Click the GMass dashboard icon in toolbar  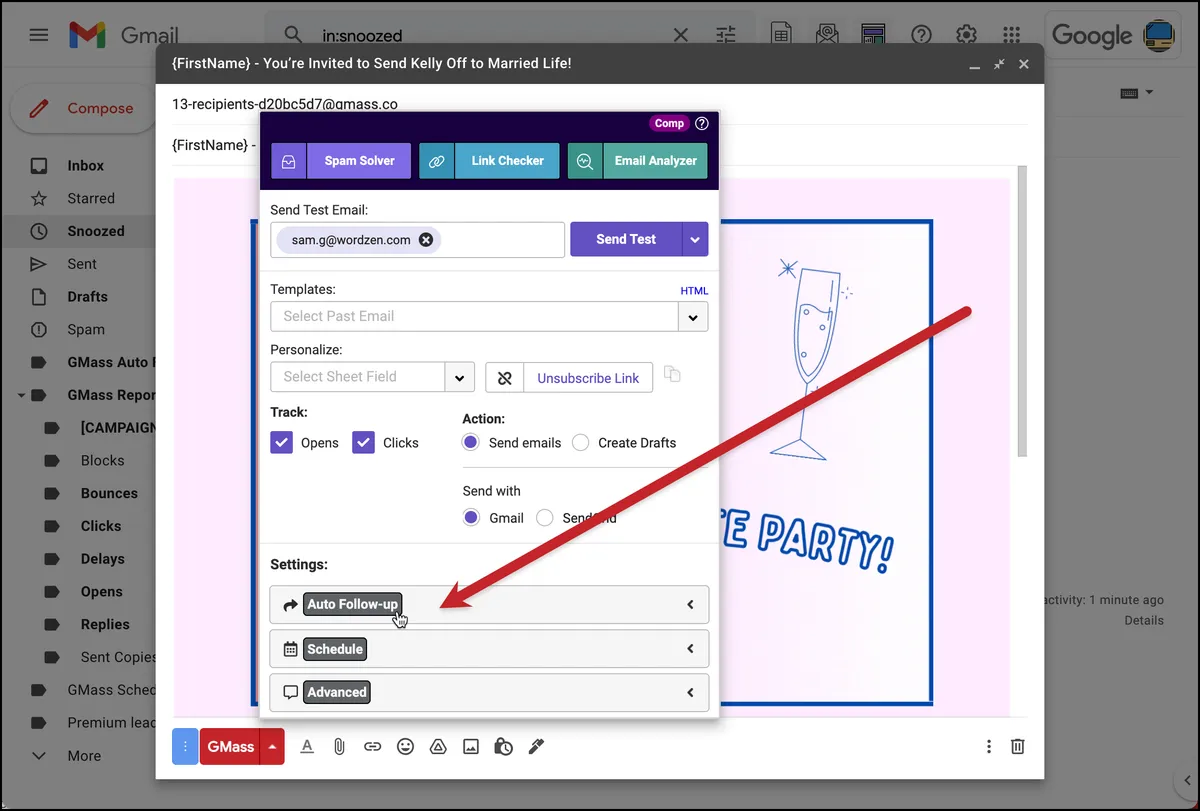(x=873, y=35)
